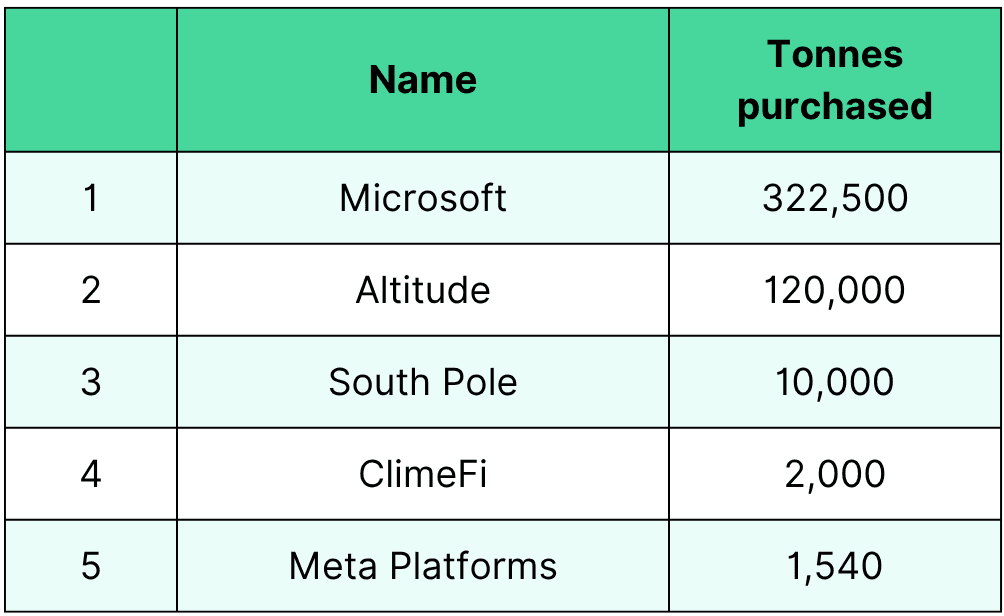Click the Altitude name cell
This screenshot has width=1004, height=616.
pyautogui.click(x=423, y=290)
